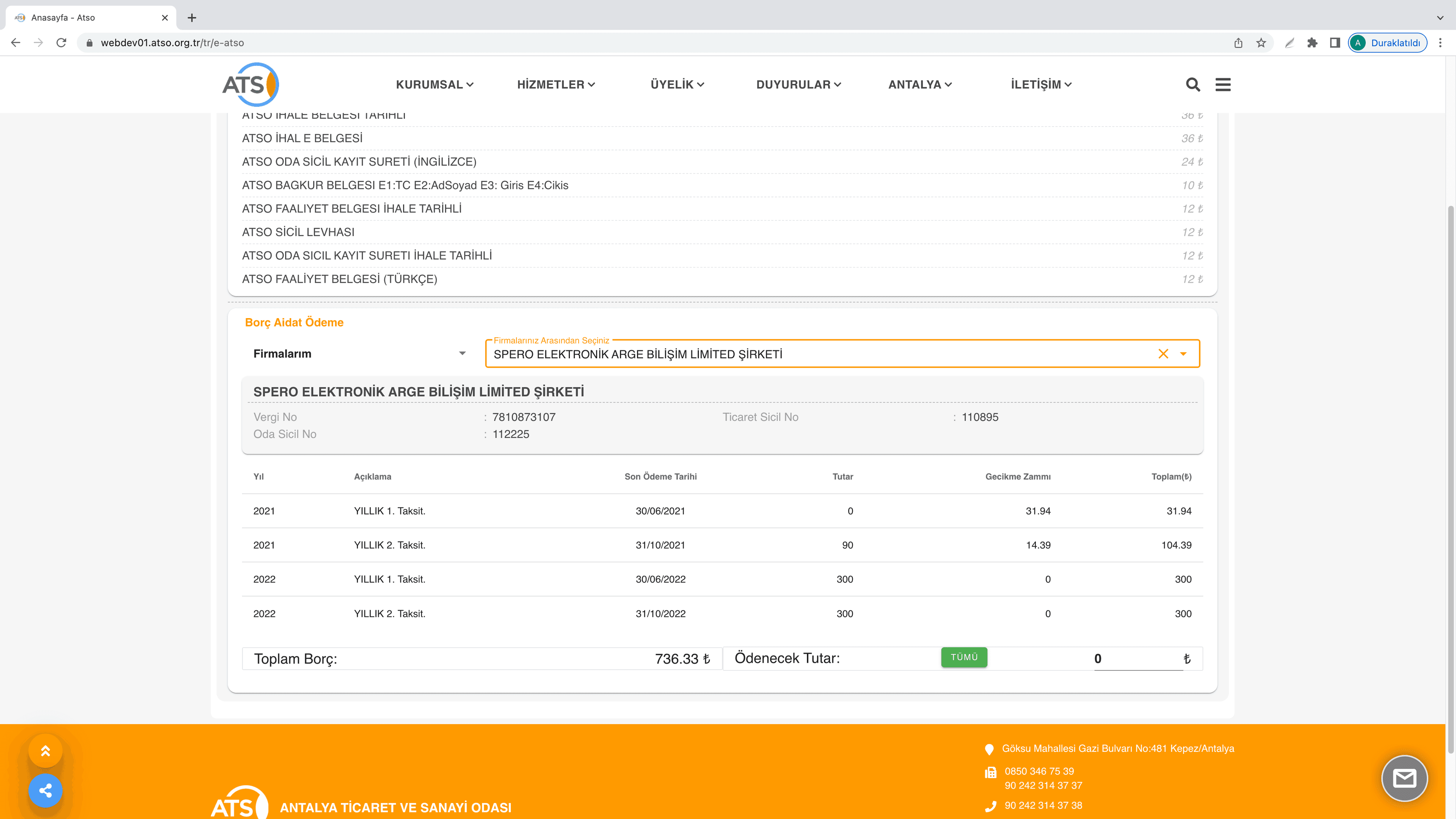
Task: Click the pen extension icon in toolbar
Action: [1289, 42]
